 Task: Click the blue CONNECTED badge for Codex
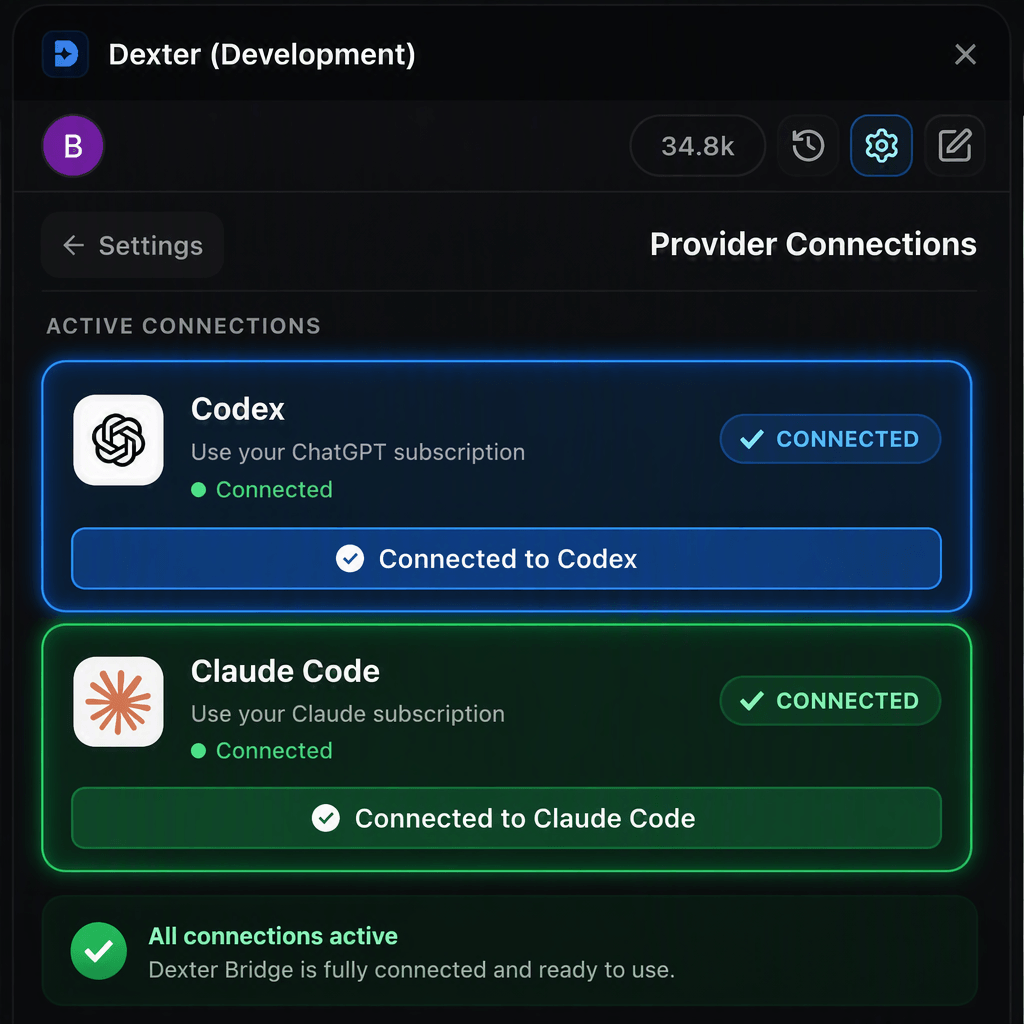(830, 439)
